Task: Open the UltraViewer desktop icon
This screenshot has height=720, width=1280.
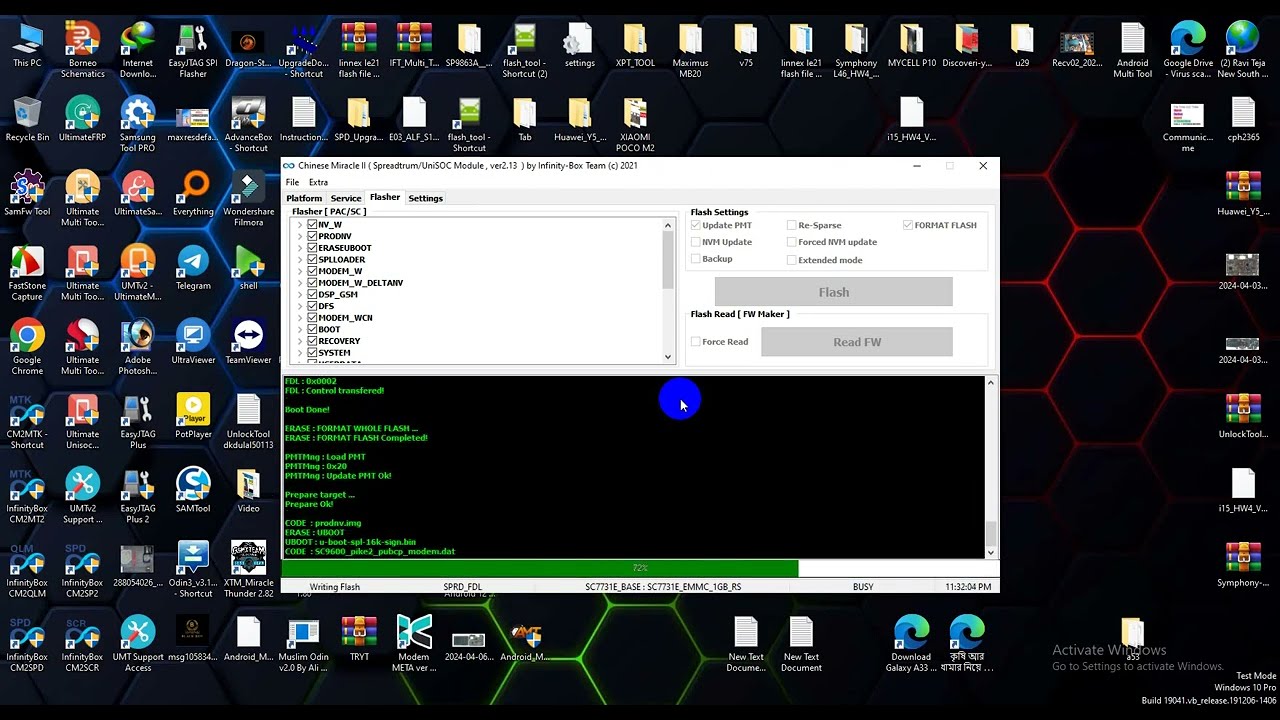Action: [193, 341]
